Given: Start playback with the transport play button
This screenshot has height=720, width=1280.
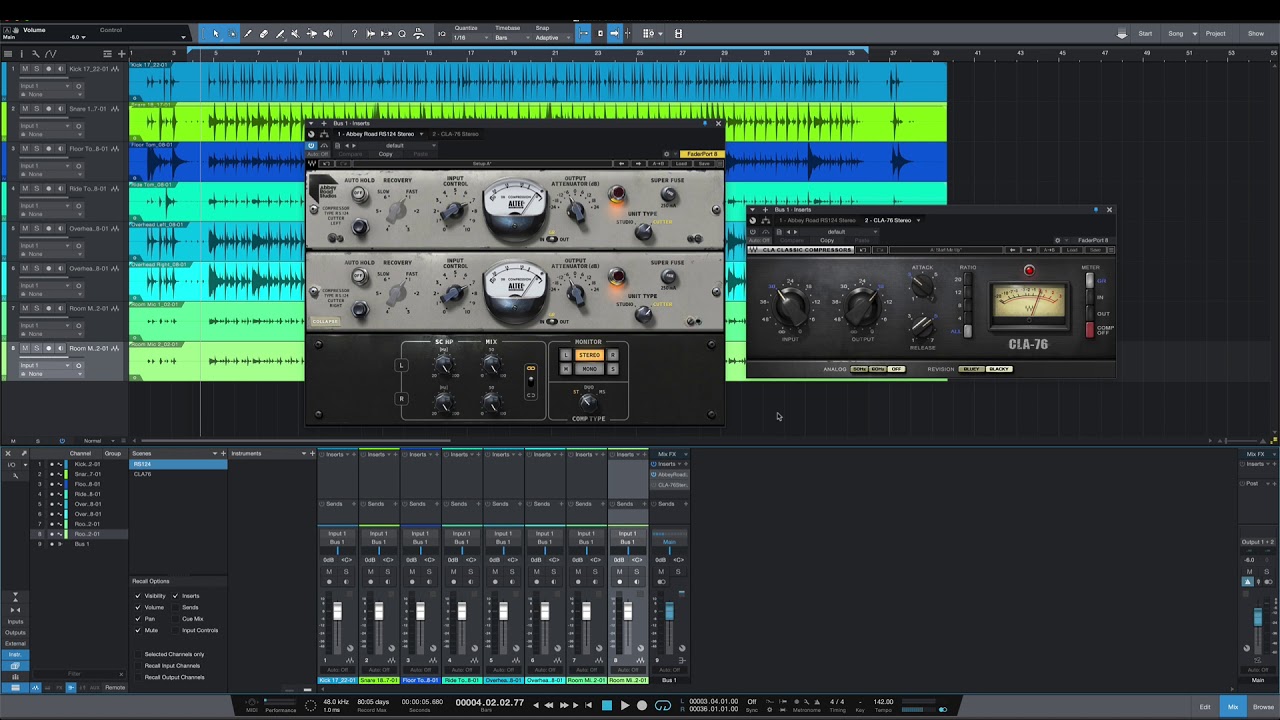Looking at the screenshot, I should click(625, 705).
